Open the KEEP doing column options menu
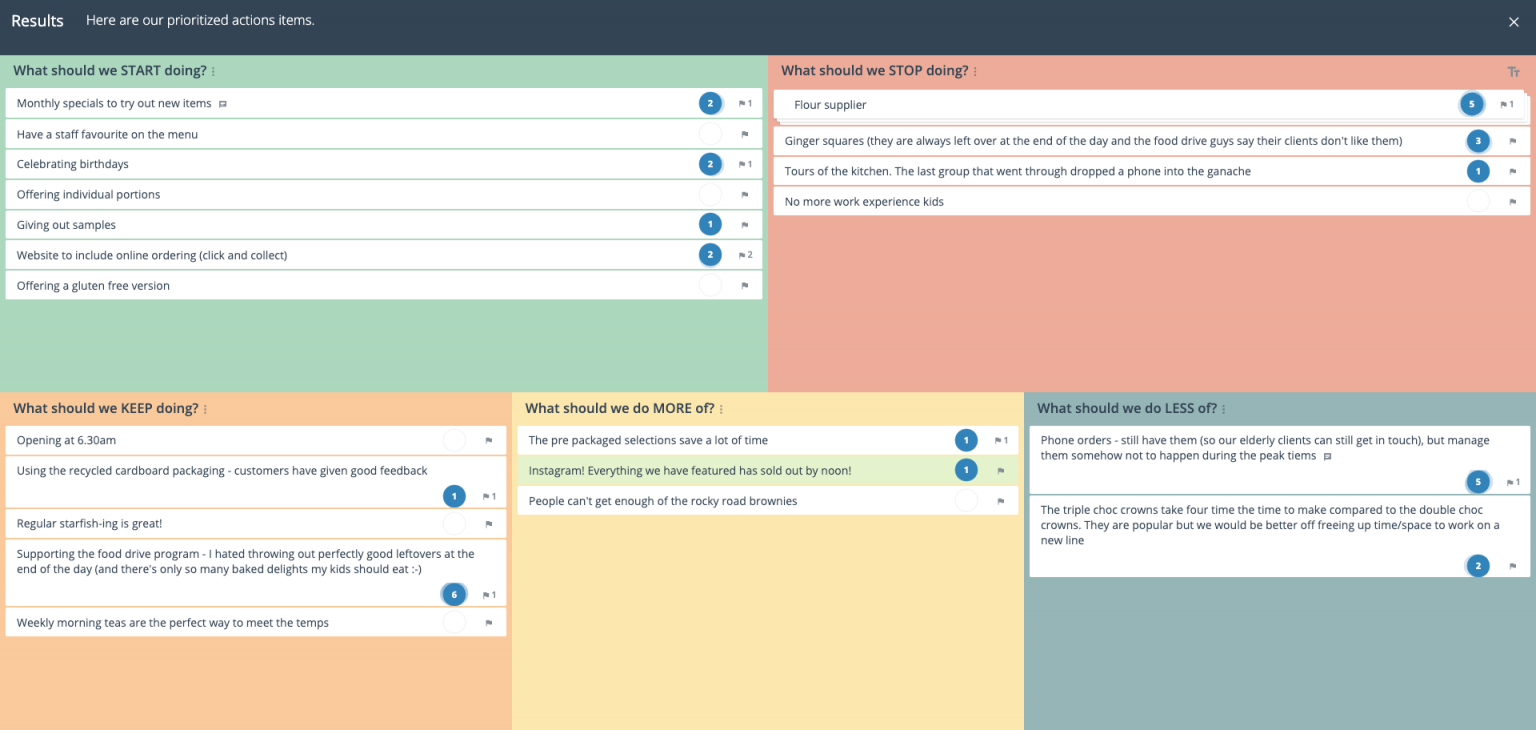The height and width of the screenshot is (730, 1536). point(205,408)
